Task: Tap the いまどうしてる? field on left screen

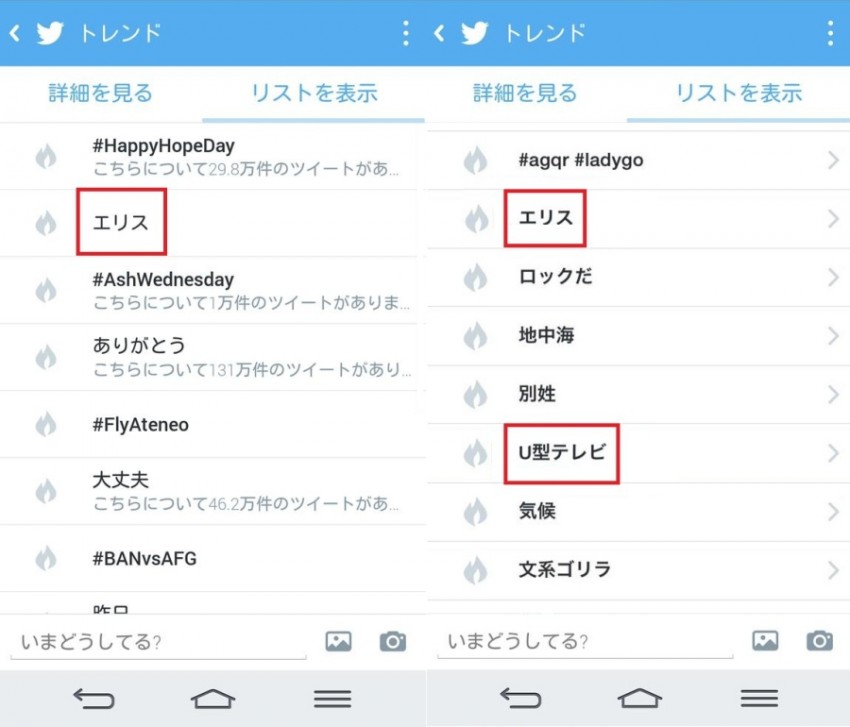Action: tap(158, 642)
